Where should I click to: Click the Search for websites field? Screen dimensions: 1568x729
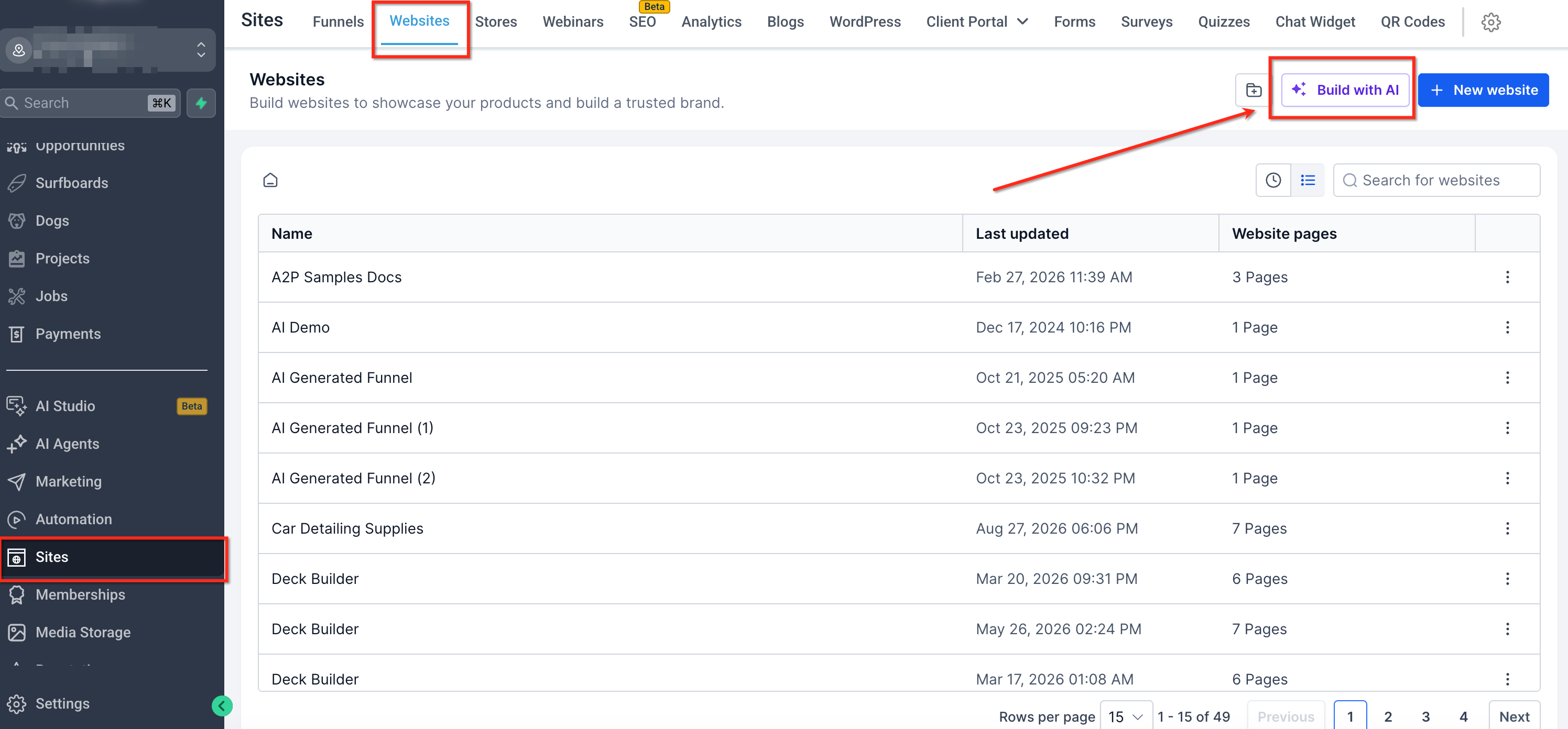coord(1436,180)
